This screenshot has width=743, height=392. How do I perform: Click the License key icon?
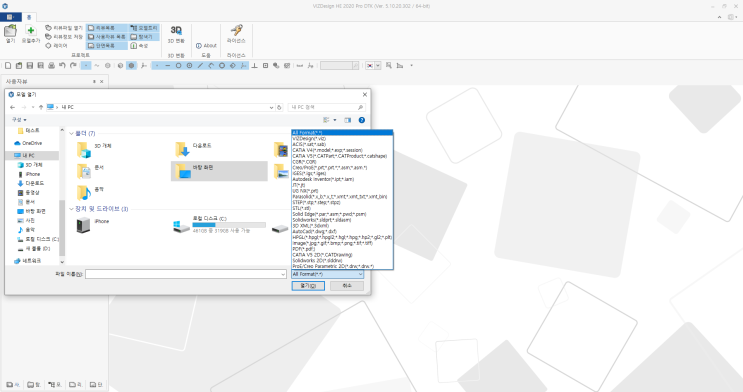click(236, 30)
